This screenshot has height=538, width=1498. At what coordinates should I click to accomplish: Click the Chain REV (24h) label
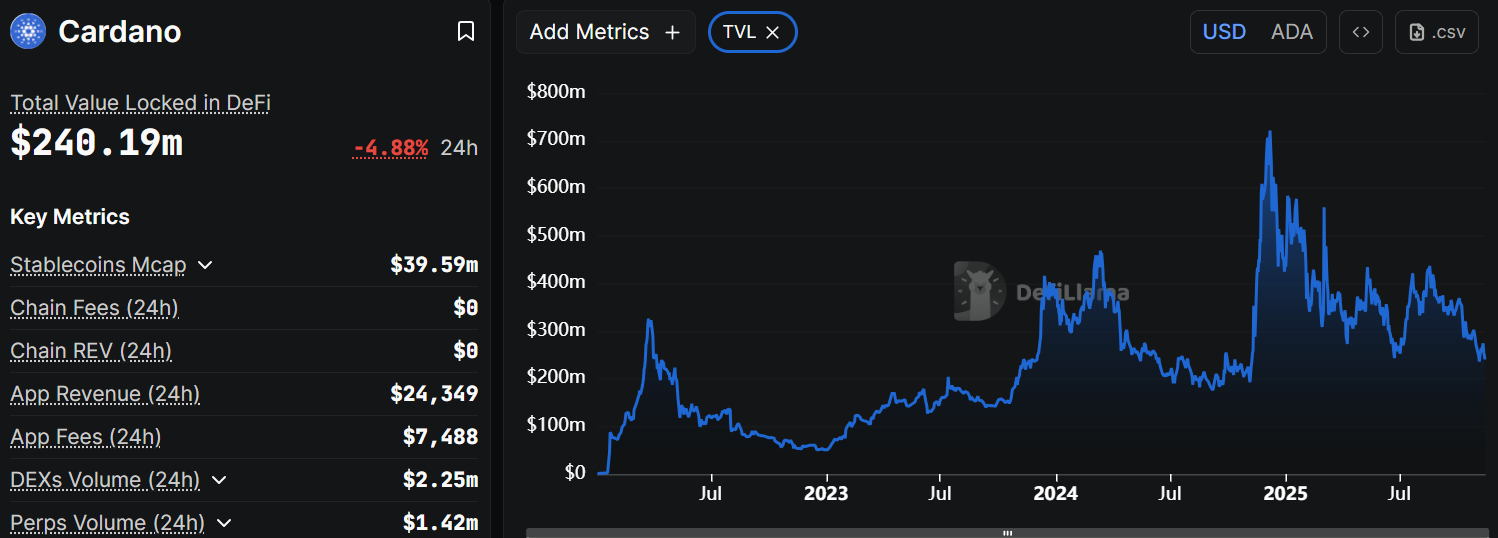[x=91, y=351]
